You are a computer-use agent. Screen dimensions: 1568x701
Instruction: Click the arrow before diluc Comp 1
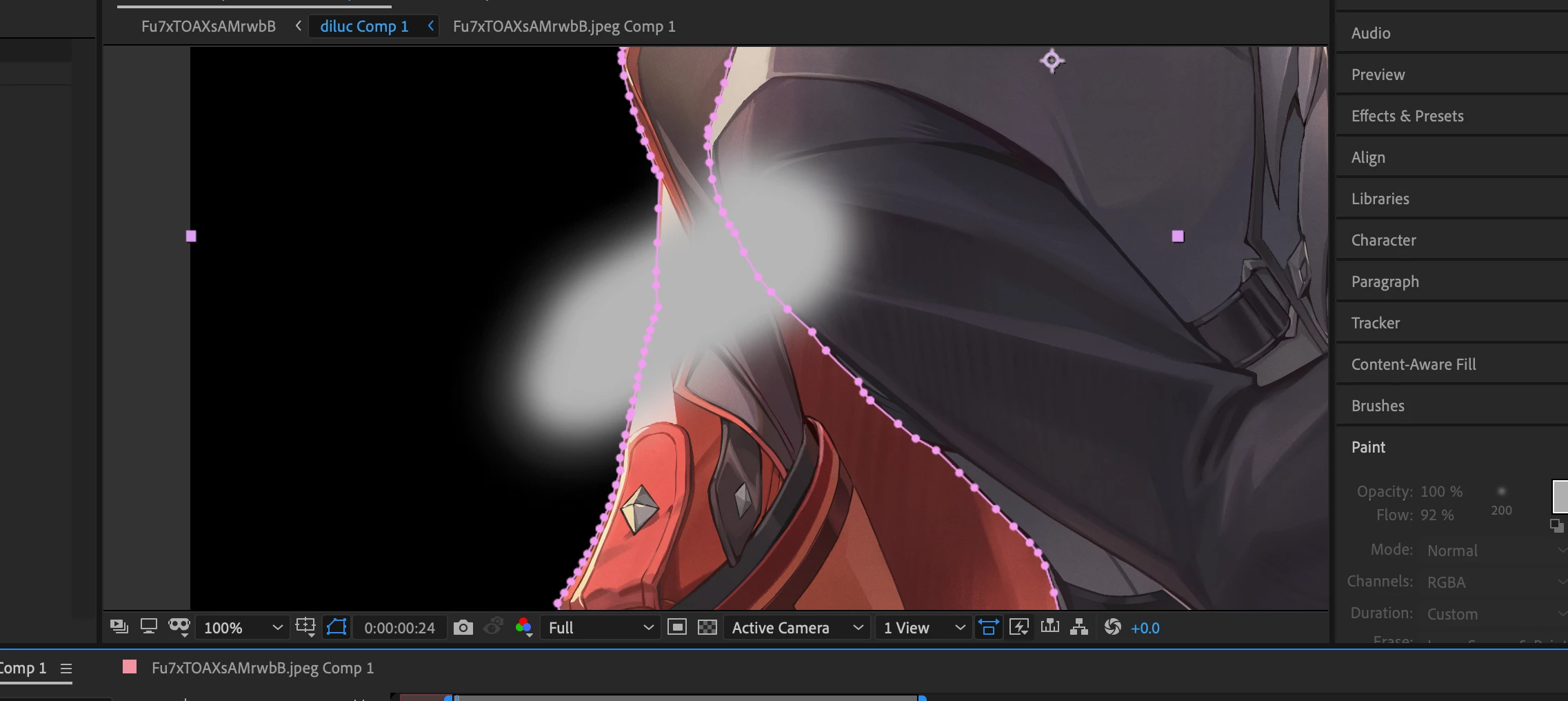pyautogui.click(x=298, y=26)
